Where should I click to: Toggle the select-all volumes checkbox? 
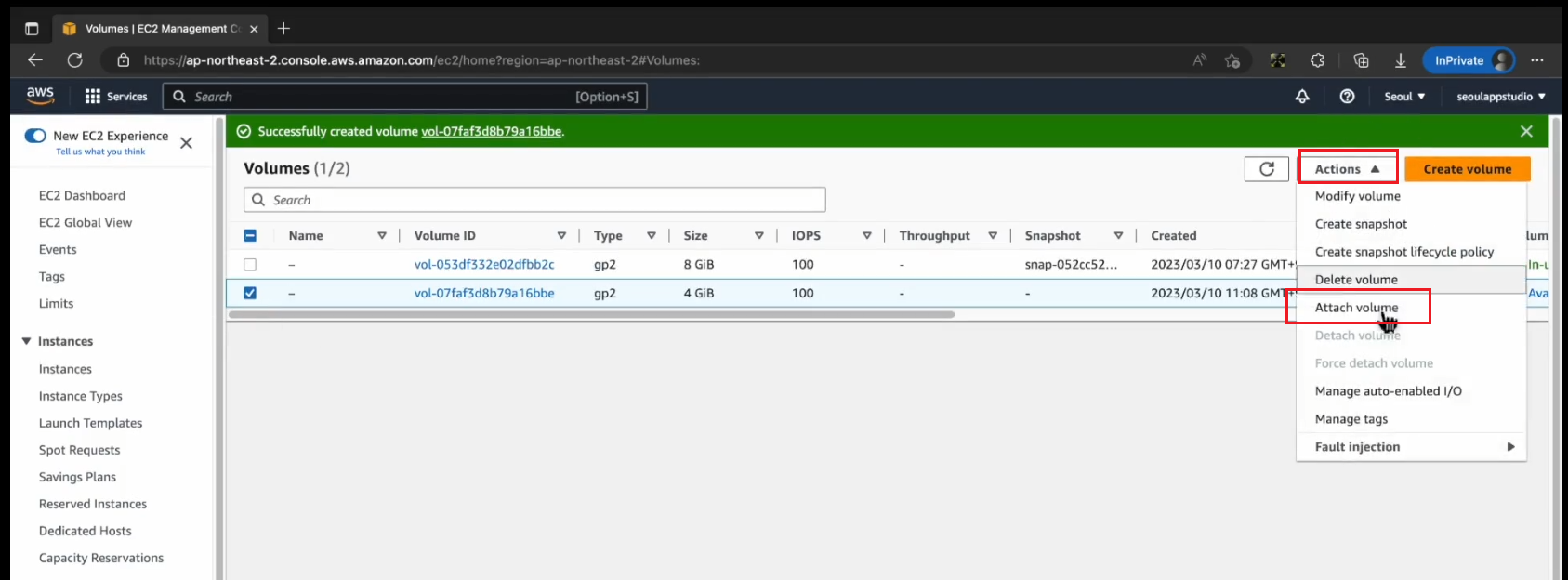(250, 236)
